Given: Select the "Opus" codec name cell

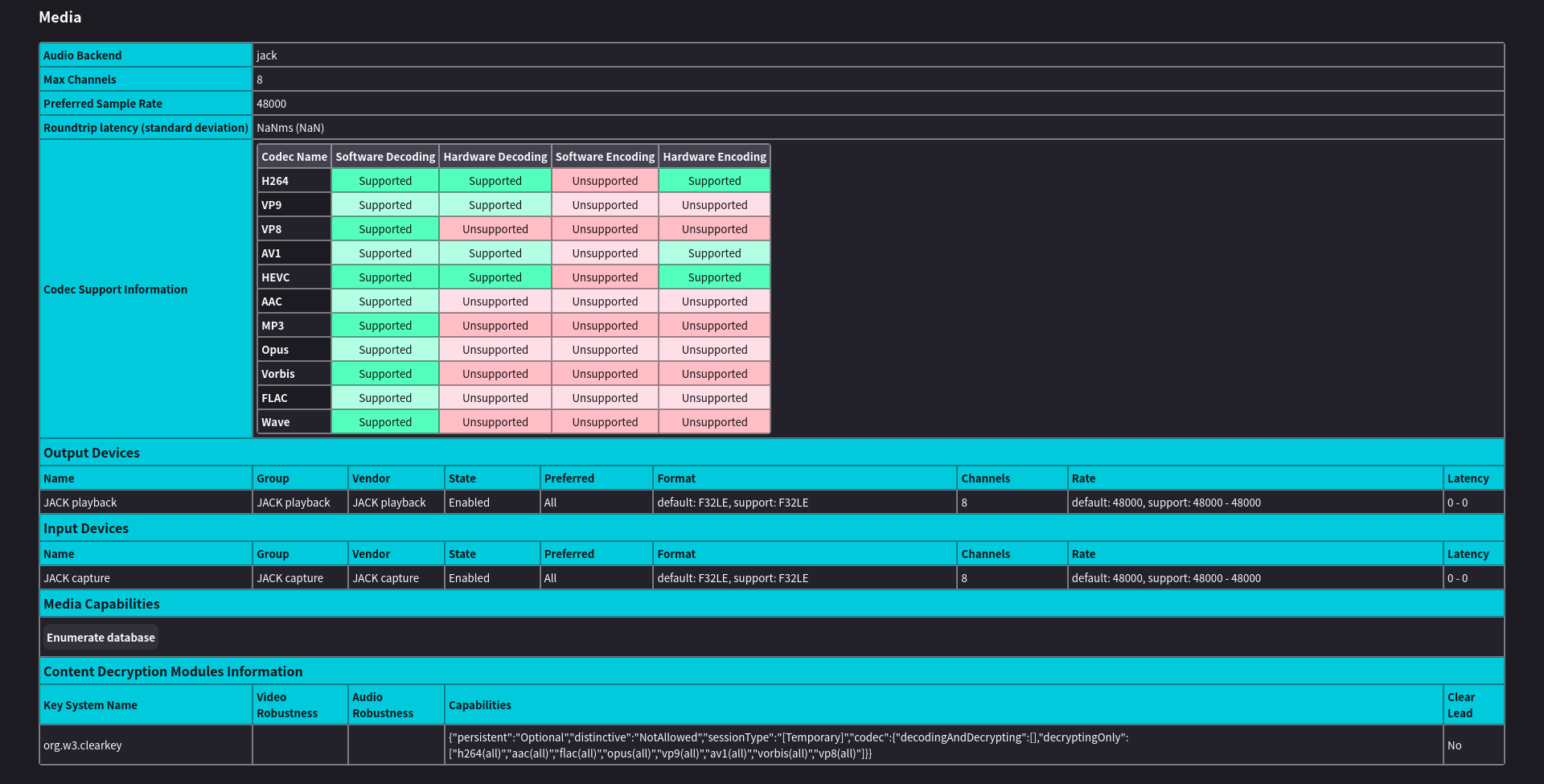Looking at the screenshot, I should pyautogui.click(x=294, y=350).
